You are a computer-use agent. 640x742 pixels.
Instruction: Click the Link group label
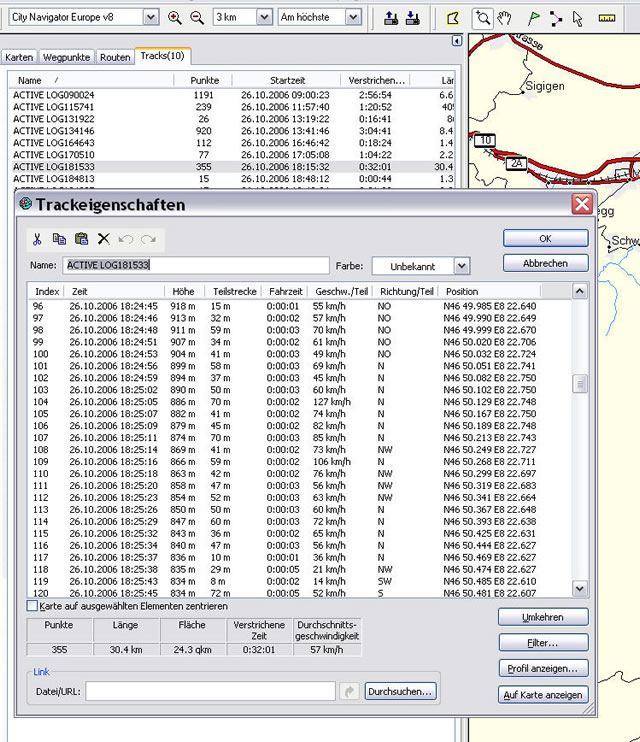point(41,672)
